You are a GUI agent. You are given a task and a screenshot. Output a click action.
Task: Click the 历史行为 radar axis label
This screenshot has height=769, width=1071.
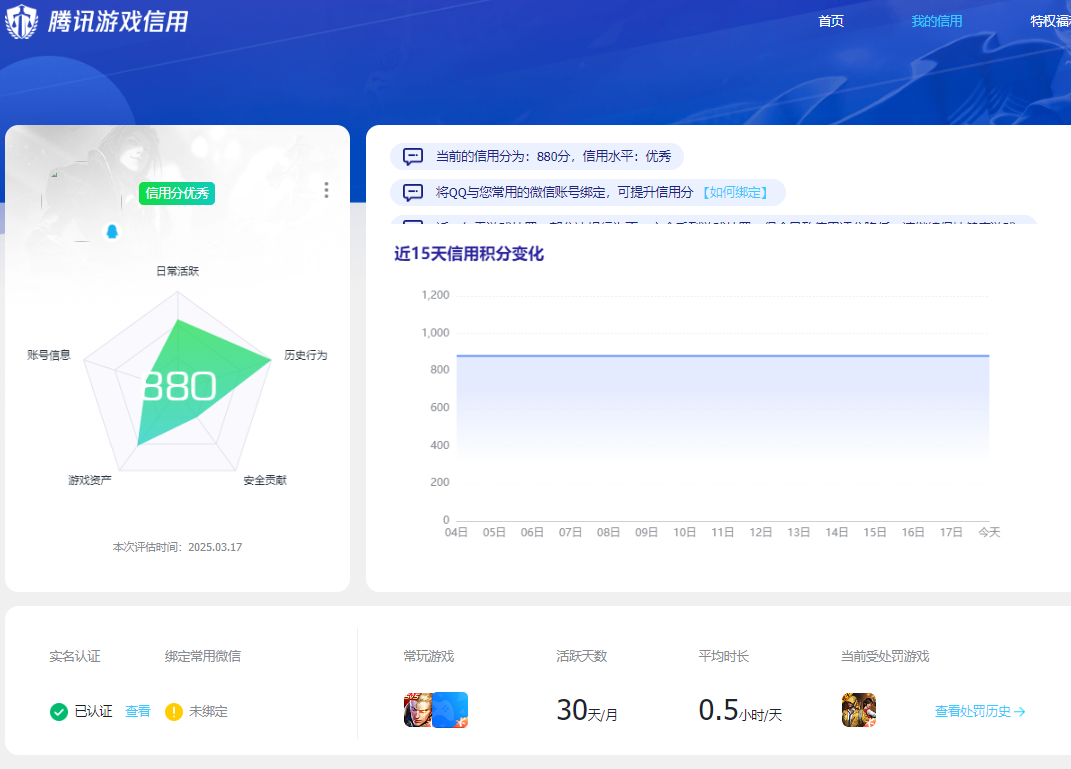pos(305,355)
